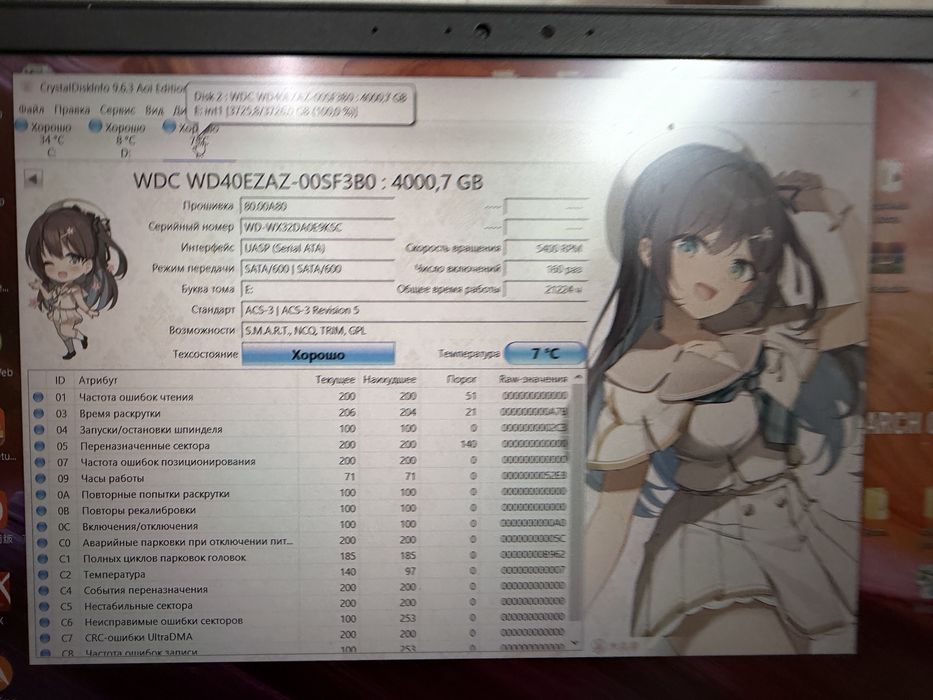Viewport: 933px width, 700px height.
Task: Open the Сервис menu
Action: tap(117, 110)
